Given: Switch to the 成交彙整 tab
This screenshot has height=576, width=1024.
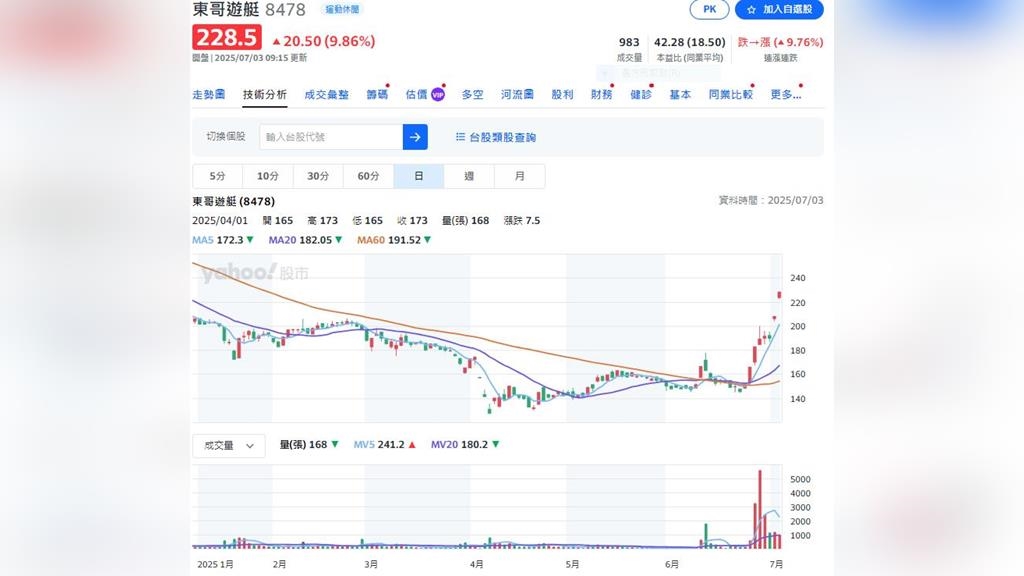Looking at the screenshot, I should pyautogui.click(x=326, y=95).
